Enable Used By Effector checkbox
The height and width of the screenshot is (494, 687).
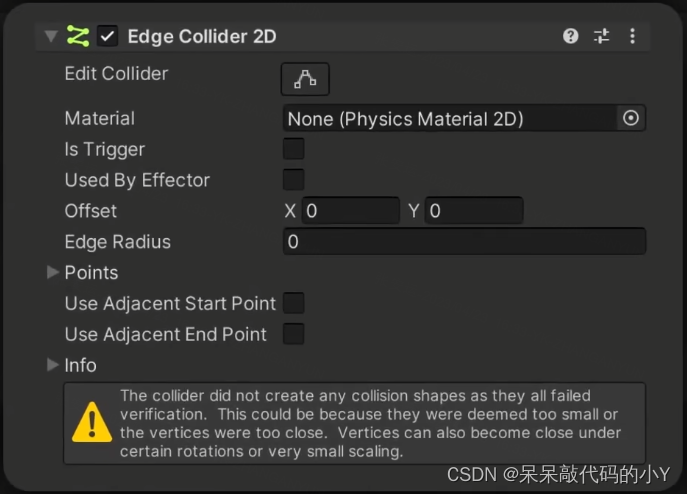(x=294, y=180)
